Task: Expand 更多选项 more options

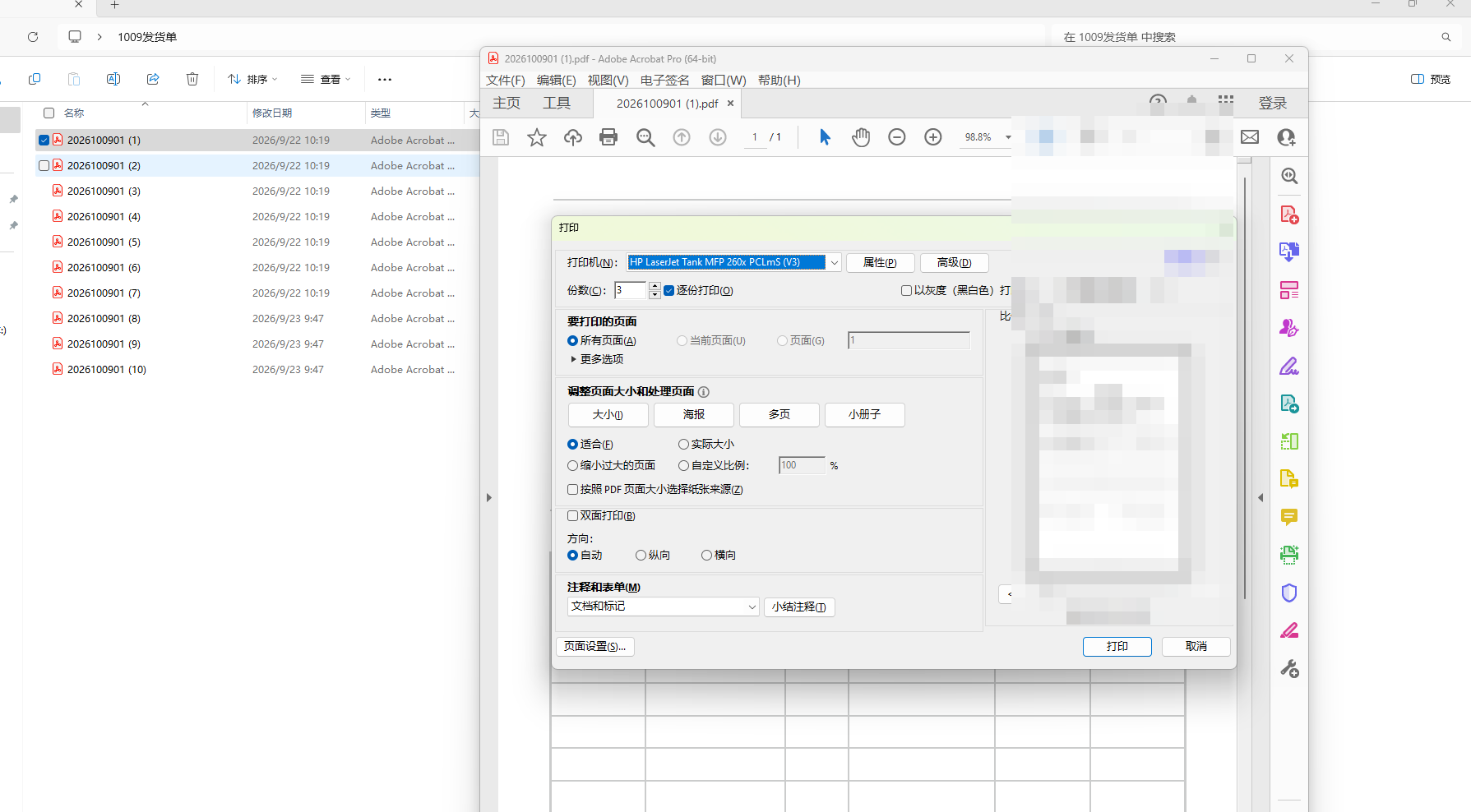Action: (597, 359)
